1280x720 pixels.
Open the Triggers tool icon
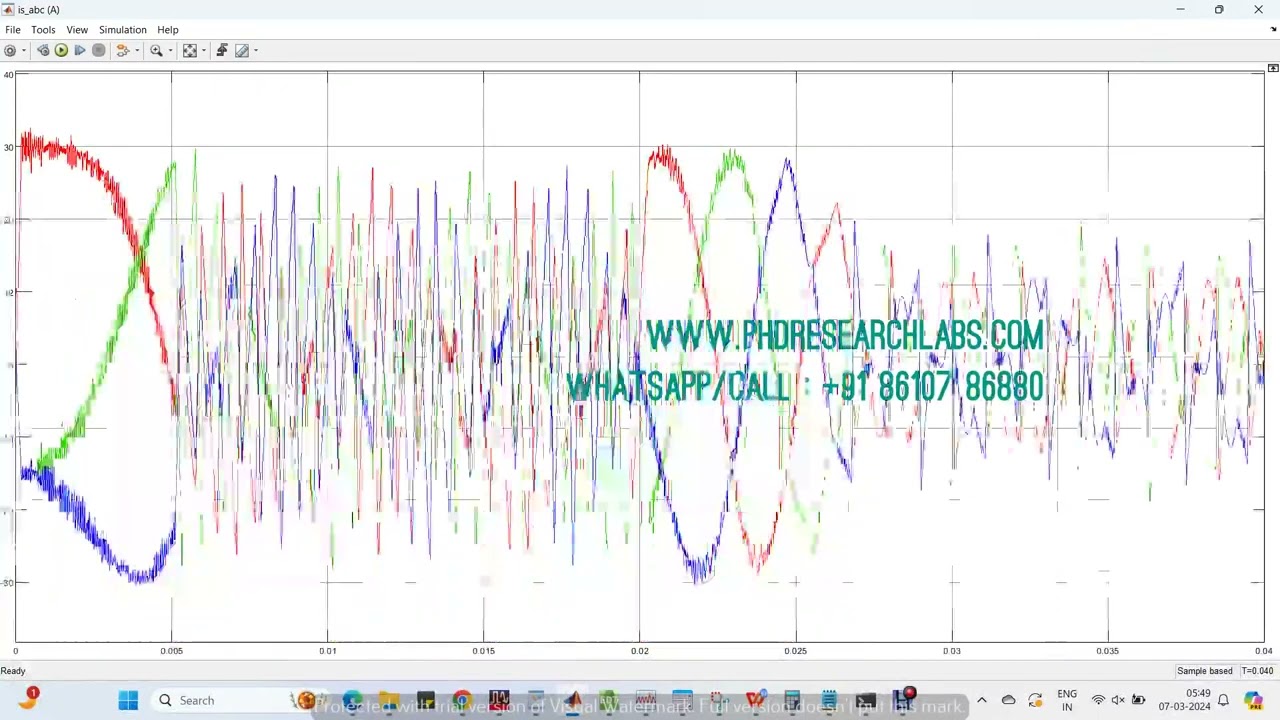click(222, 50)
